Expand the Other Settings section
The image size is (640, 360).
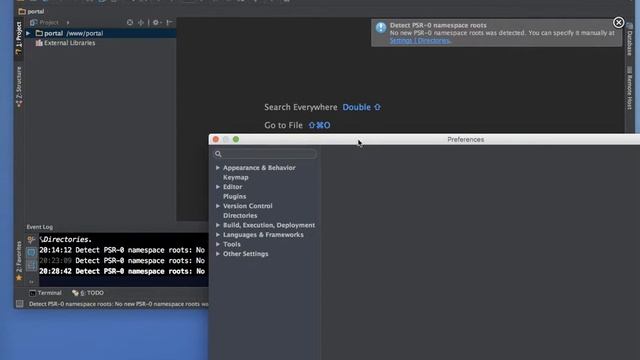click(218, 254)
